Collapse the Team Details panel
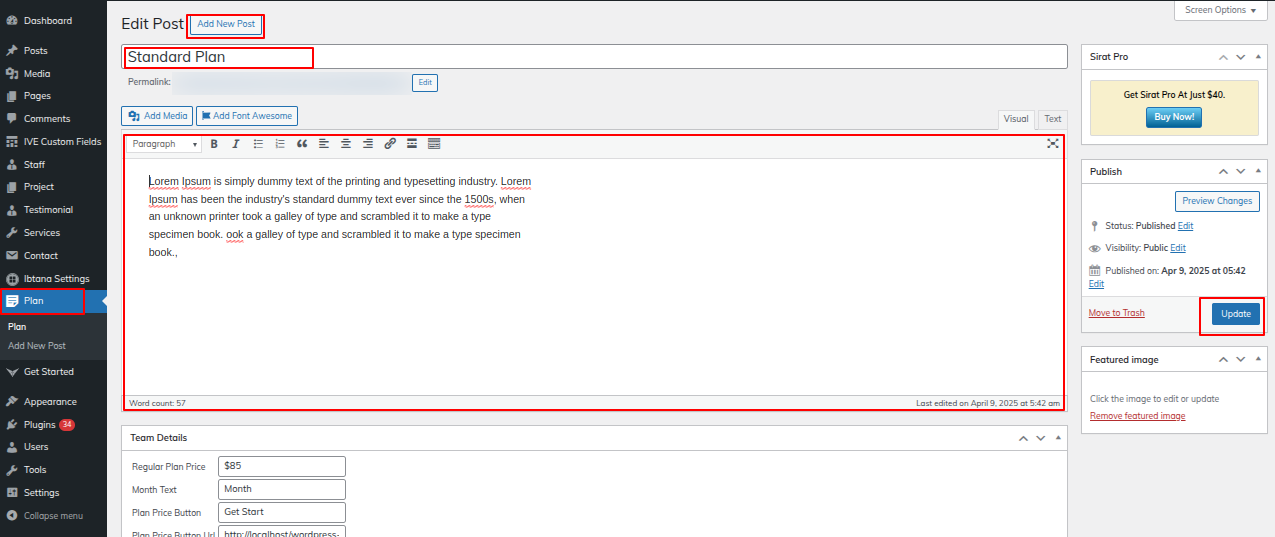Screen dimensions: 1275x537 tap(1059, 438)
